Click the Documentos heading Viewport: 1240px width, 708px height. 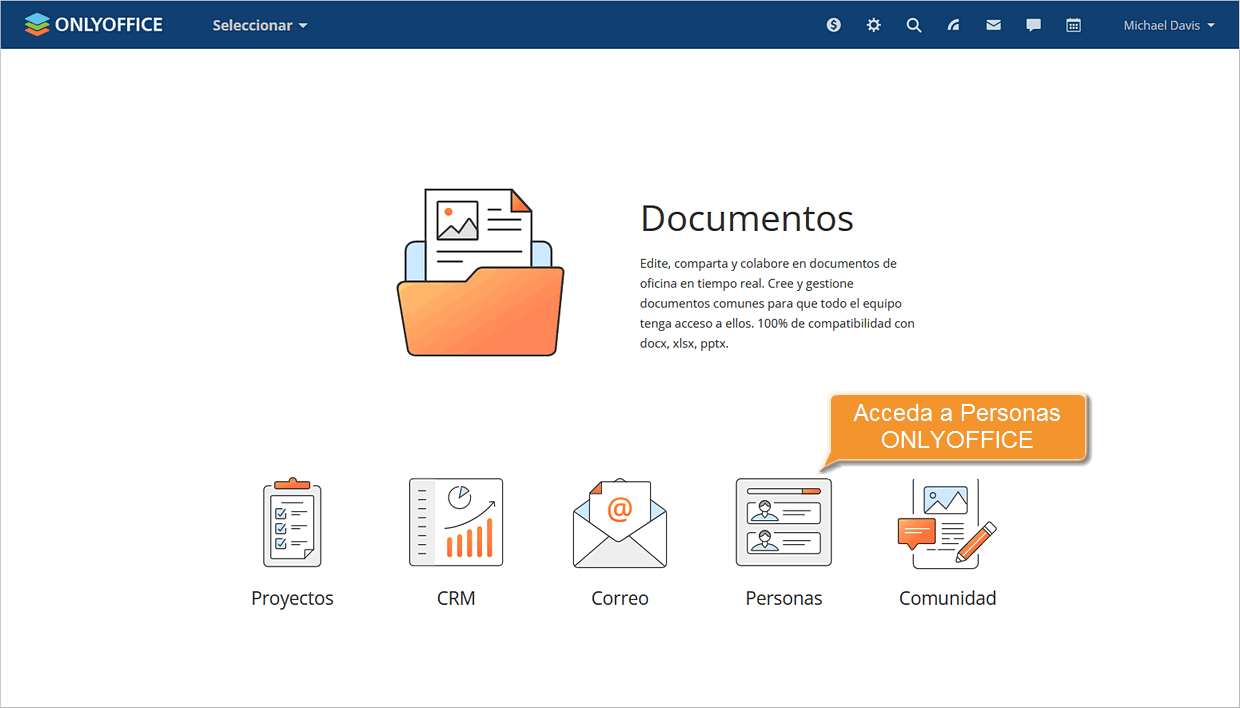(747, 218)
